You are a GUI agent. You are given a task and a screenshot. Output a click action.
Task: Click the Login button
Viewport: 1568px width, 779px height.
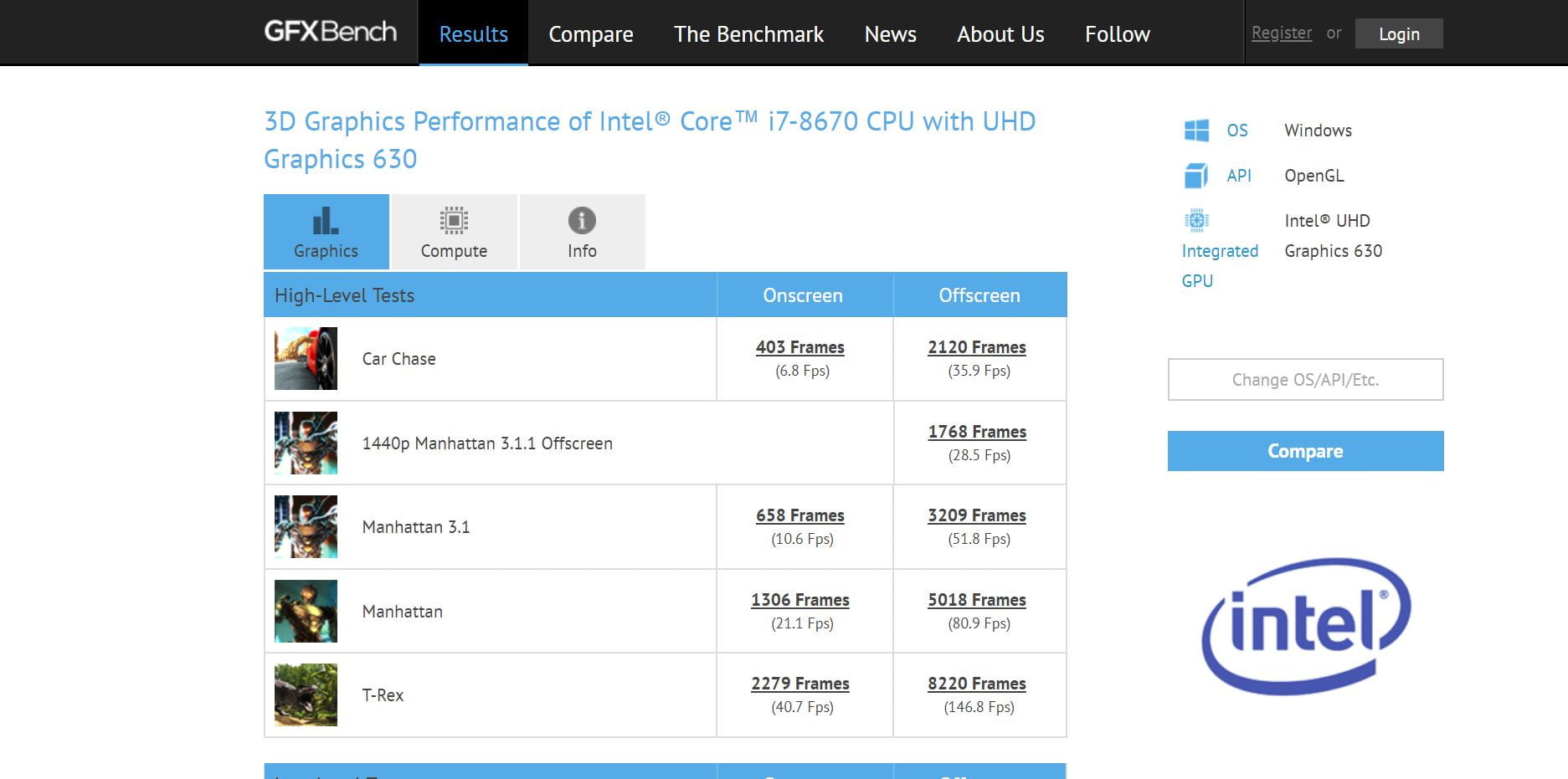1399,34
